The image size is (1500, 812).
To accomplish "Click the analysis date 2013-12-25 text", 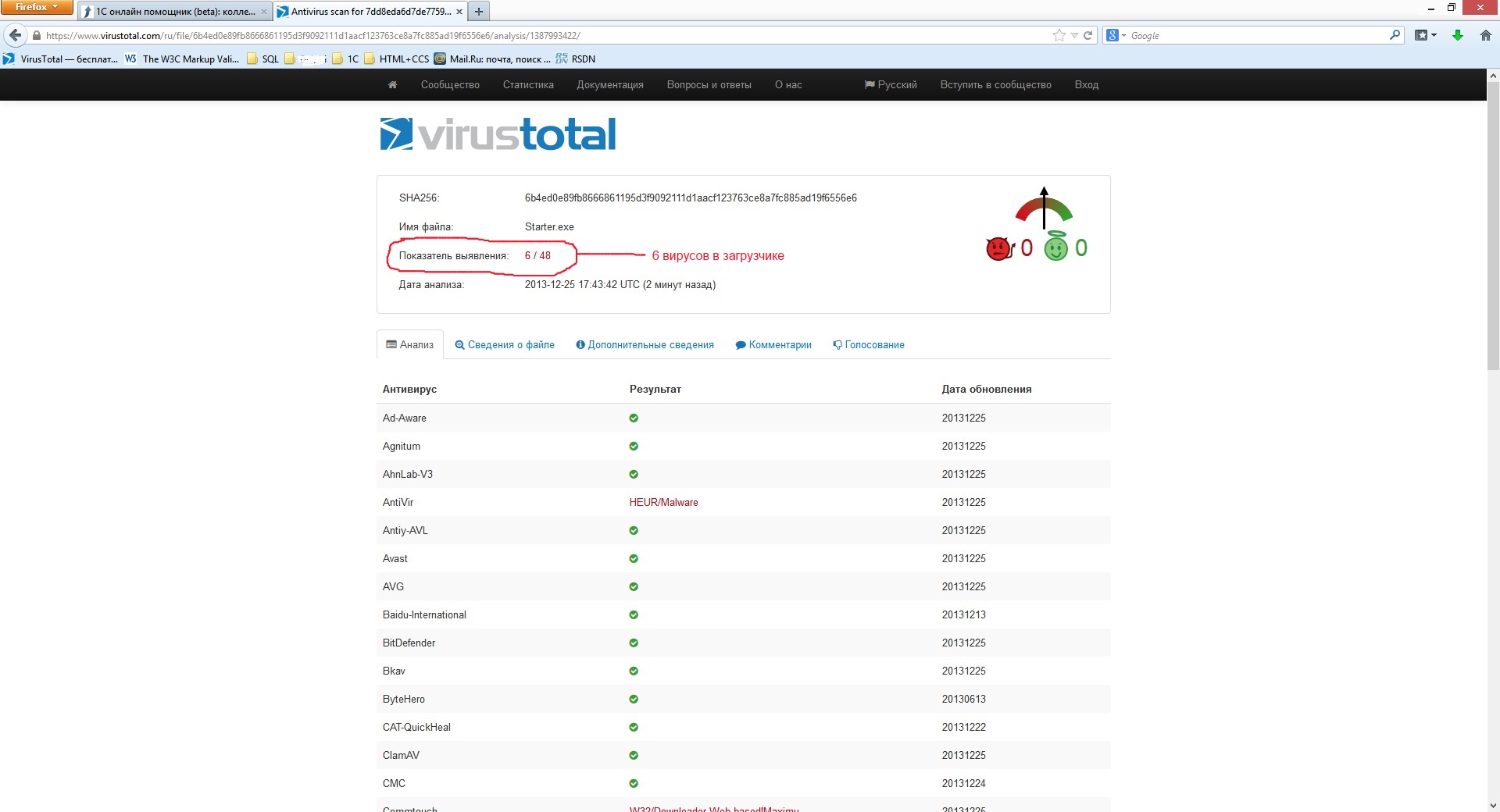I will [620, 284].
